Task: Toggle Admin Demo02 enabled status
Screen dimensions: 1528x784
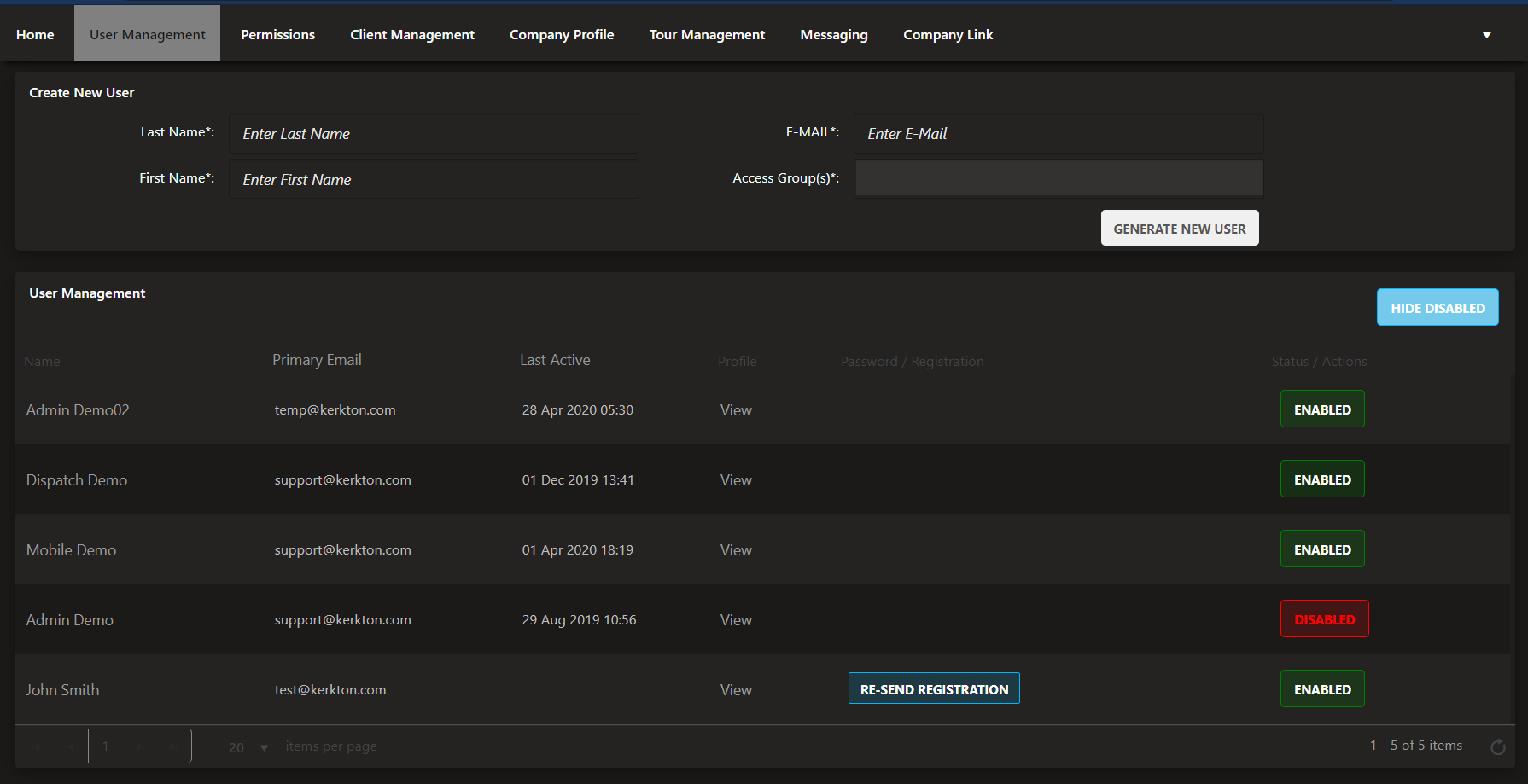Action: [1321, 409]
